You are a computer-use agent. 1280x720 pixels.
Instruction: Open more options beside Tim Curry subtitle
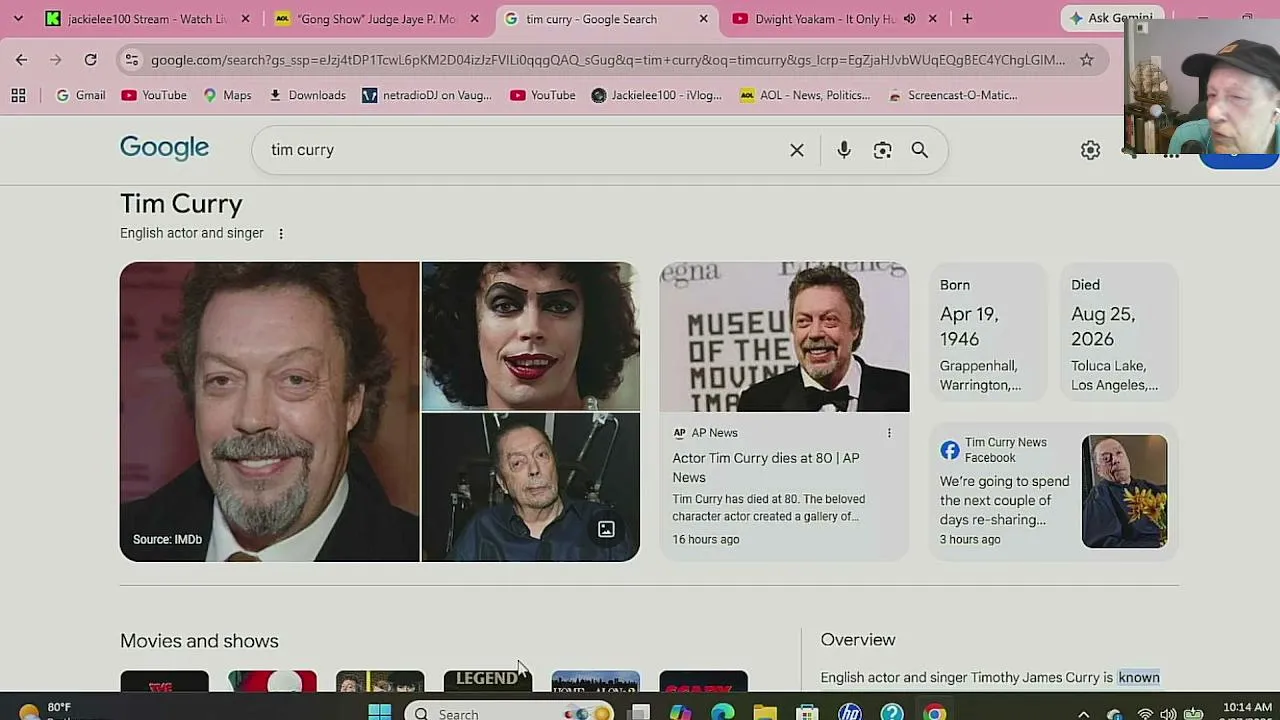(x=281, y=233)
